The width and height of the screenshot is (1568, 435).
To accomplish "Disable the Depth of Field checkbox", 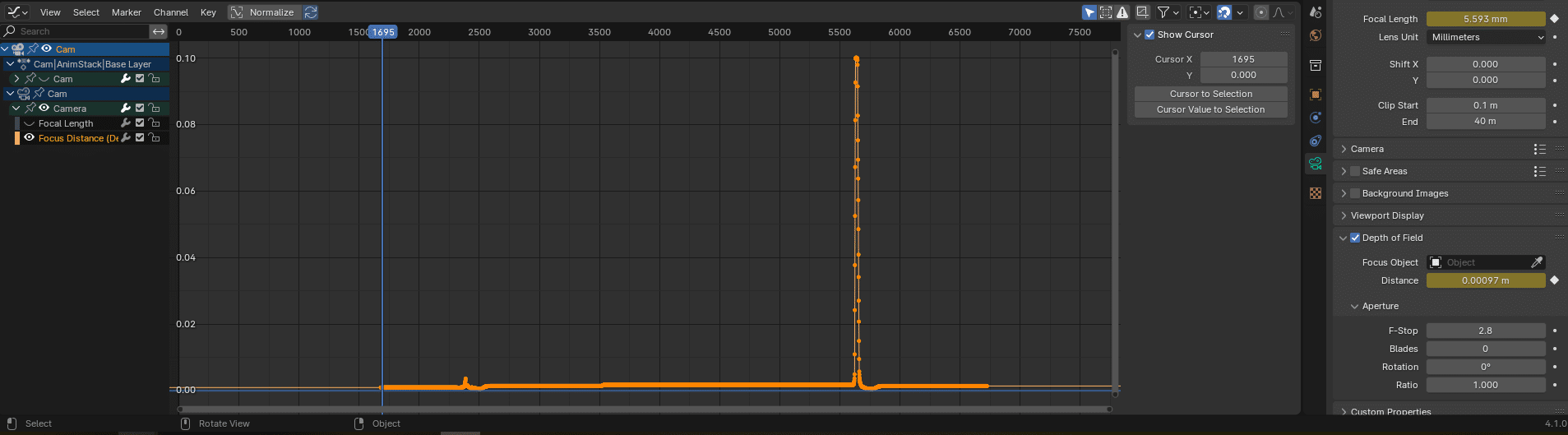I will click(x=1355, y=238).
